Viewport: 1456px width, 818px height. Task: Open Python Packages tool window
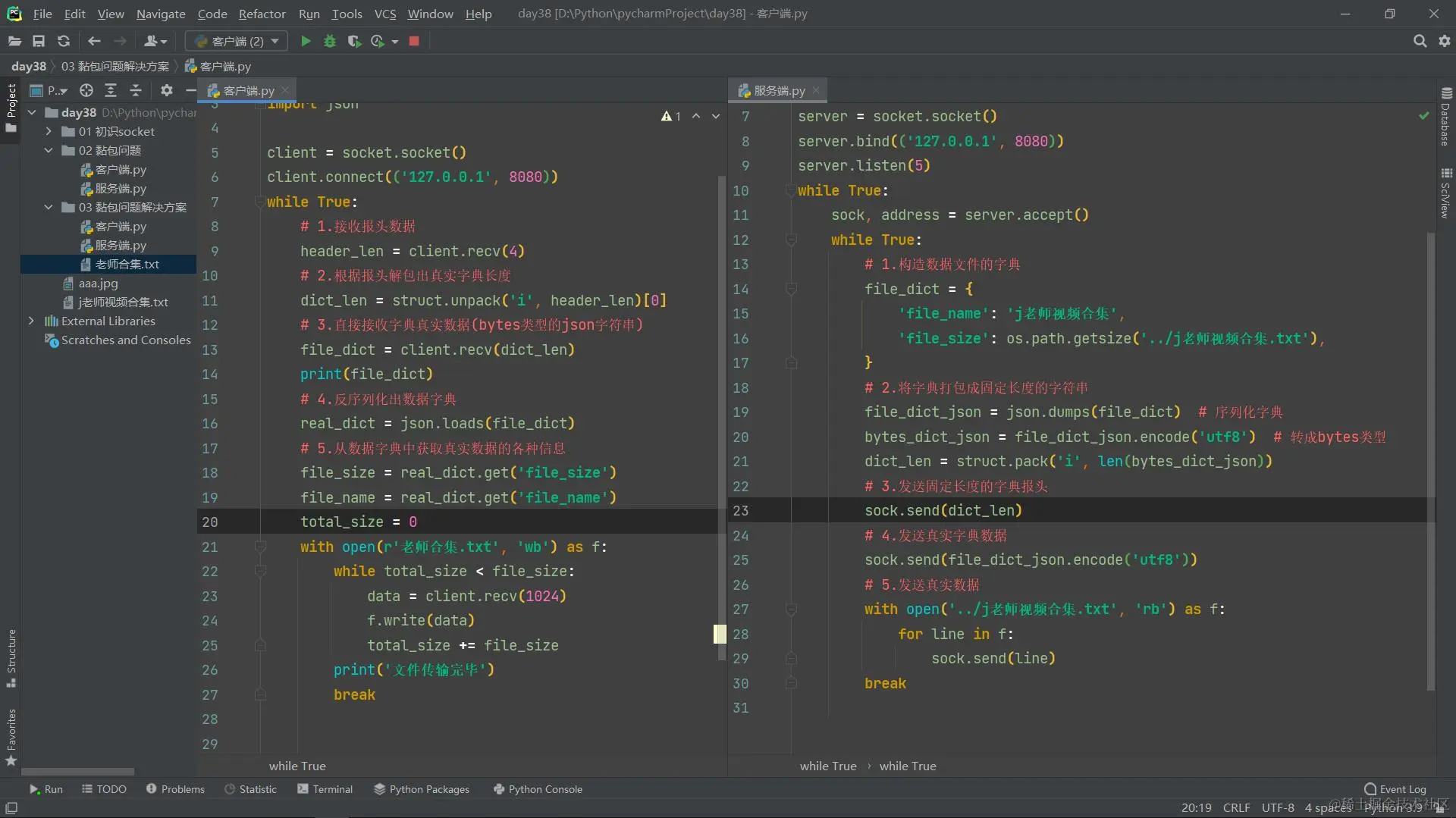click(x=422, y=789)
